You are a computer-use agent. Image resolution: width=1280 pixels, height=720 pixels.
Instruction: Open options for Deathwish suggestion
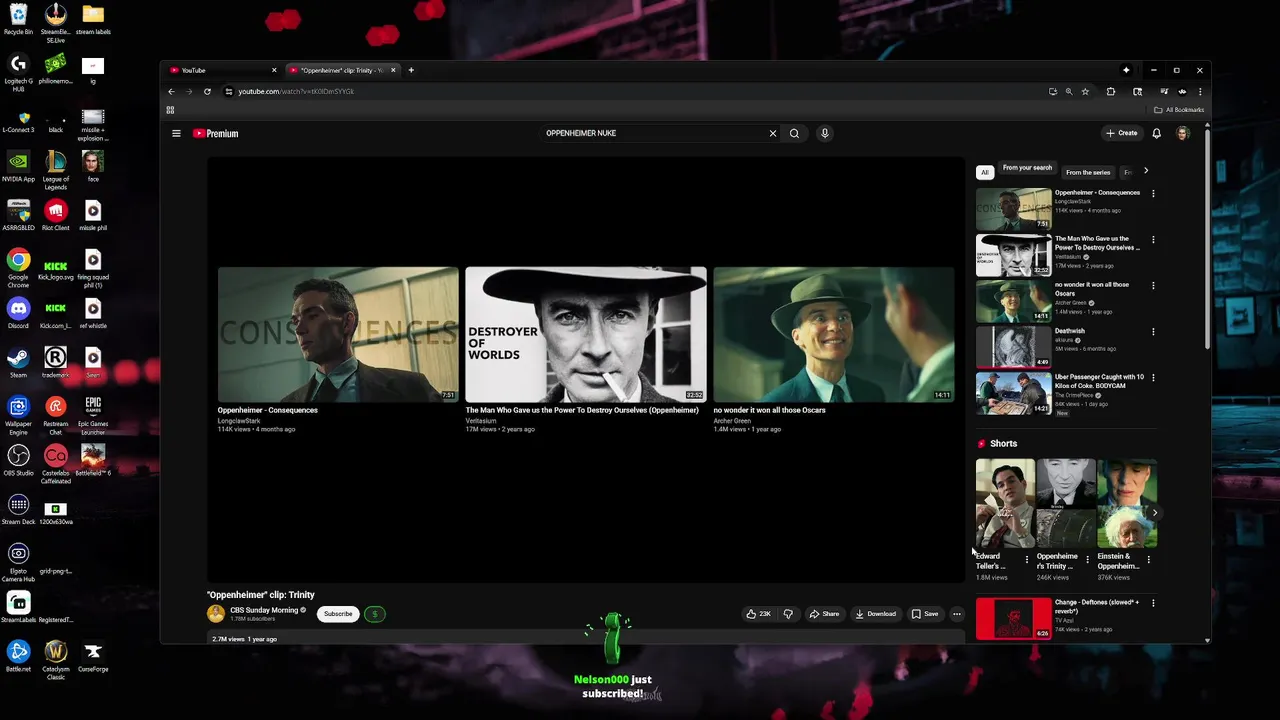pyautogui.click(x=1153, y=332)
